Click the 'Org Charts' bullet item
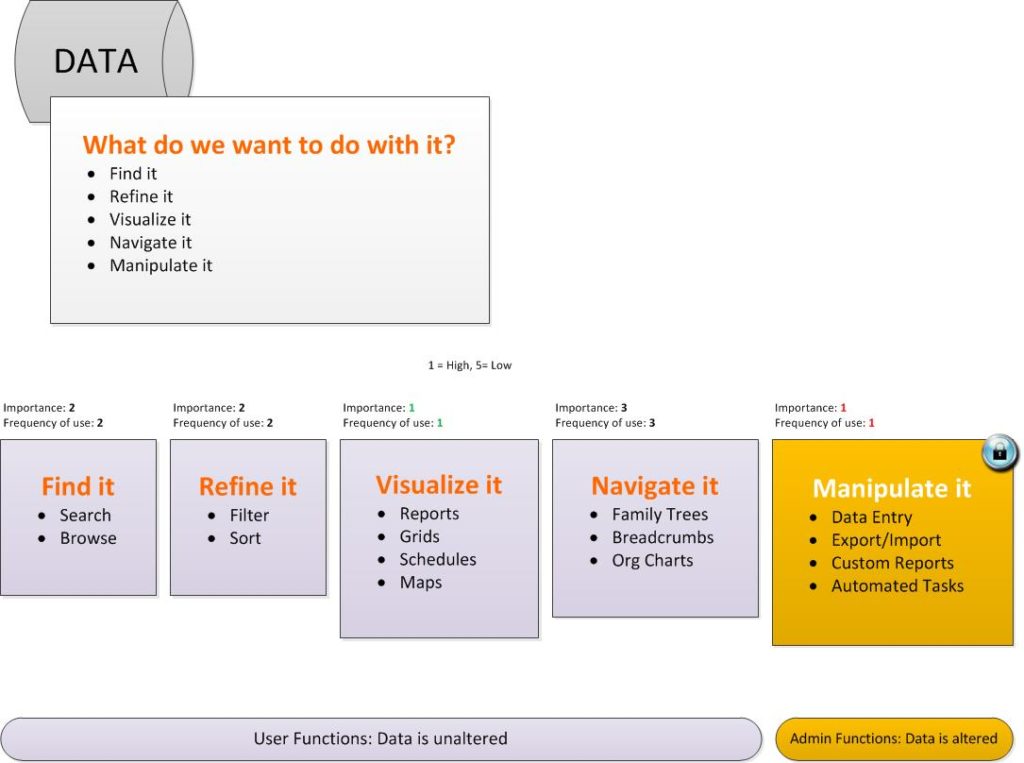Viewport: 1024px width, 763px height. tap(652, 561)
